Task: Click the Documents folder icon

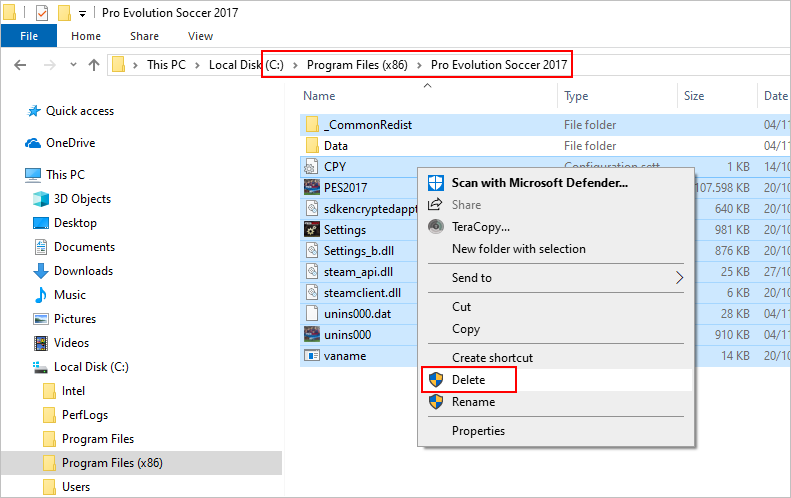Action: tap(41, 247)
